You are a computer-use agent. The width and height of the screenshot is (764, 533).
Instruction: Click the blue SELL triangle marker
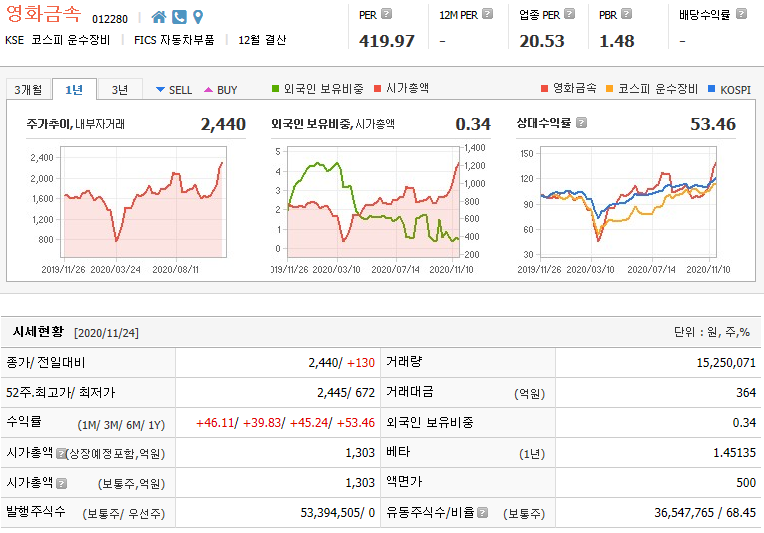coord(160,90)
